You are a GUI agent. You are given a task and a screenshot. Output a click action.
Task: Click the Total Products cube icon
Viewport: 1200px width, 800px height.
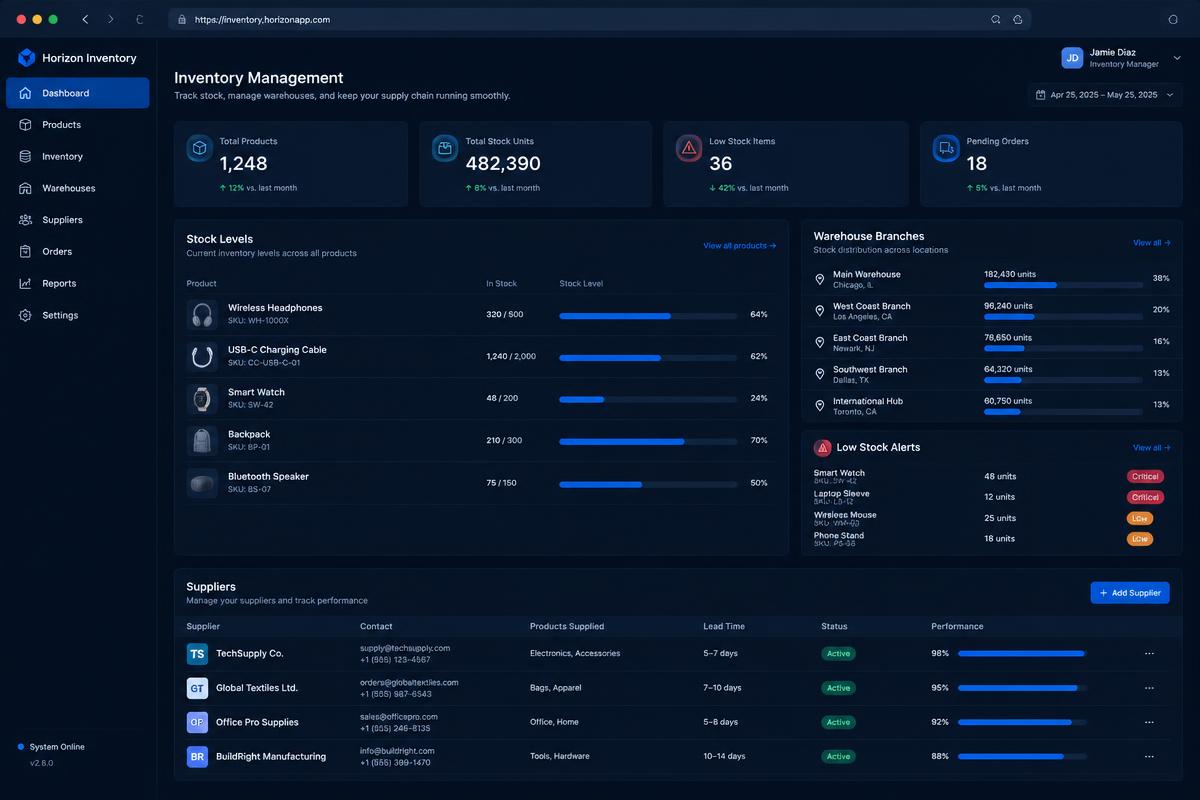[x=199, y=148]
